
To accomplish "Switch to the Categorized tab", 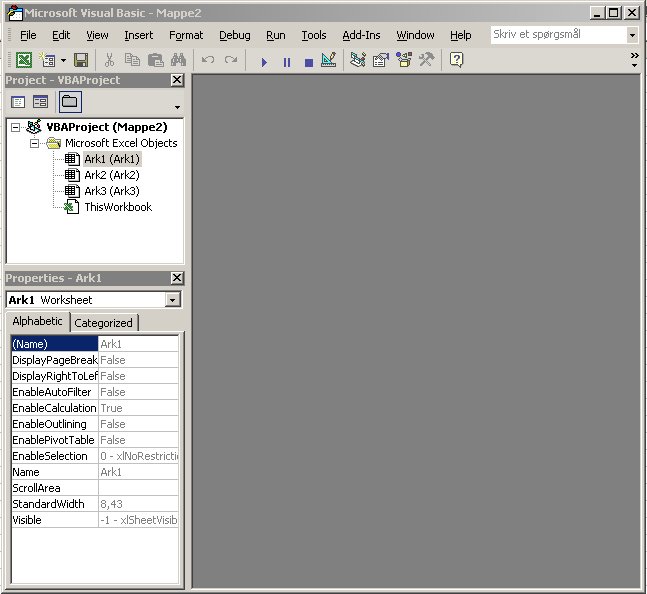I will pyautogui.click(x=103, y=323).
